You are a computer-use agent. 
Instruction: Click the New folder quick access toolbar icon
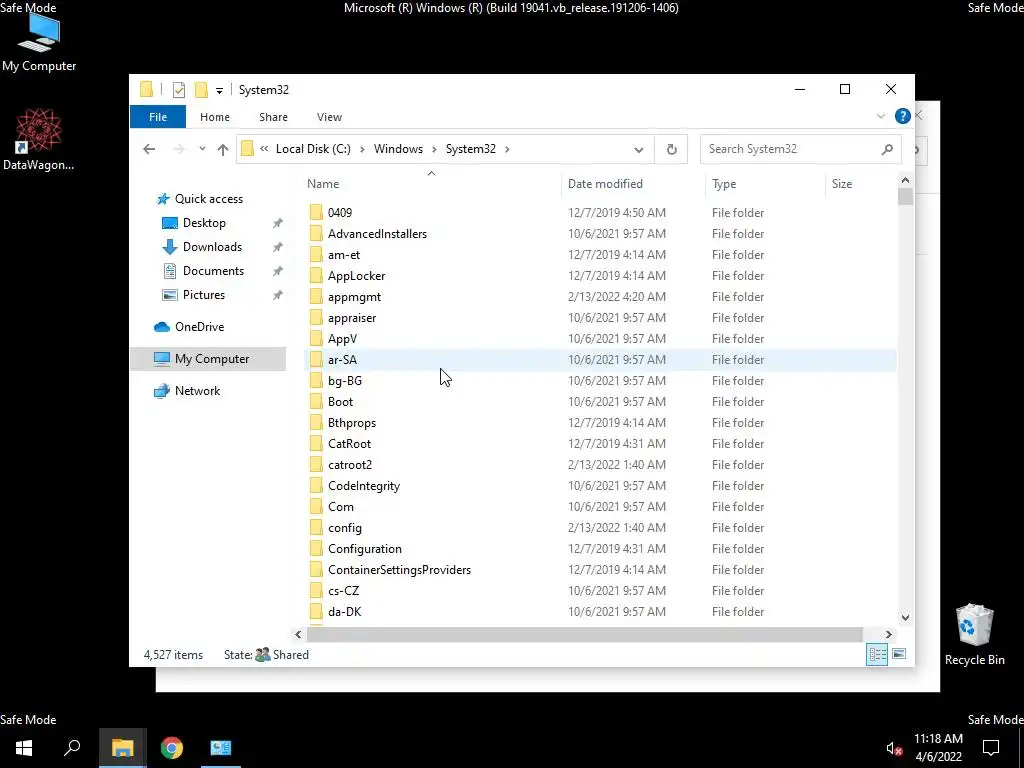pyautogui.click(x=201, y=89)
